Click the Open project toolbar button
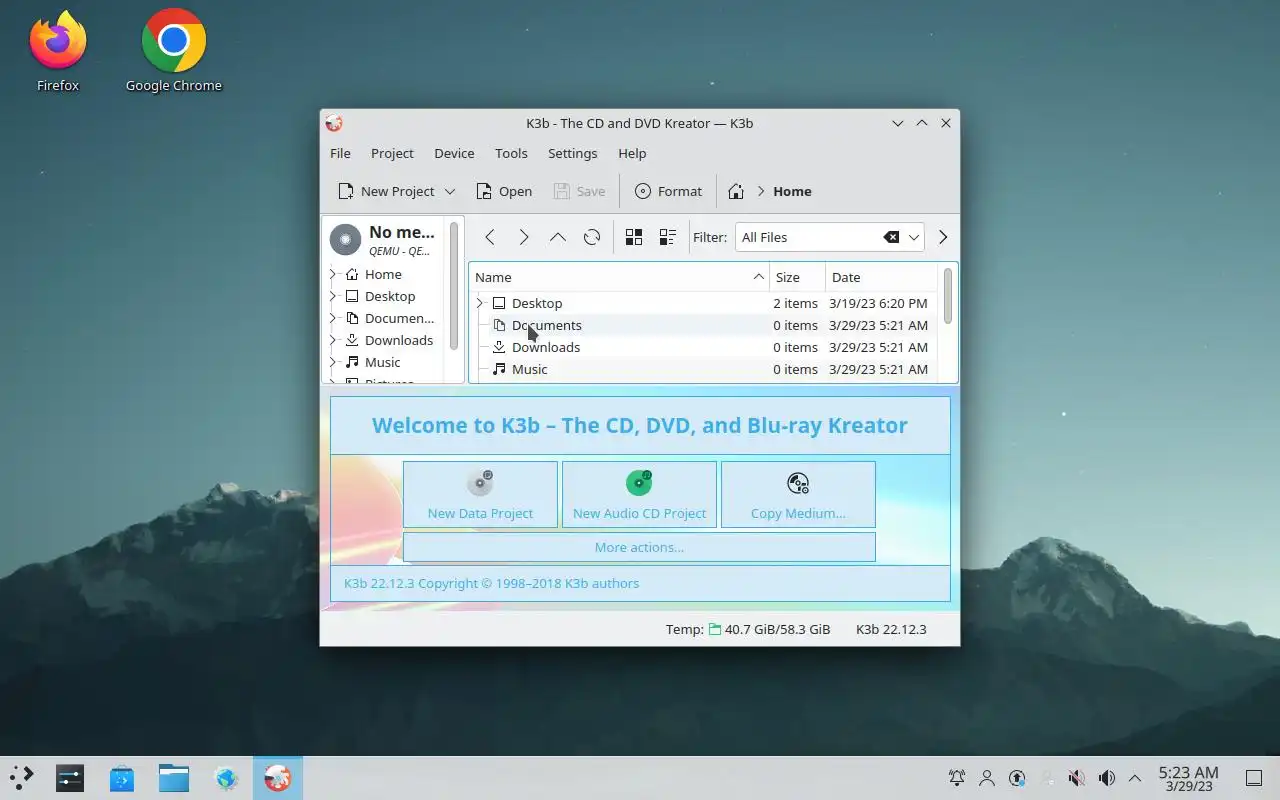This screenshot has width=1280, height=800. (504, 191)
